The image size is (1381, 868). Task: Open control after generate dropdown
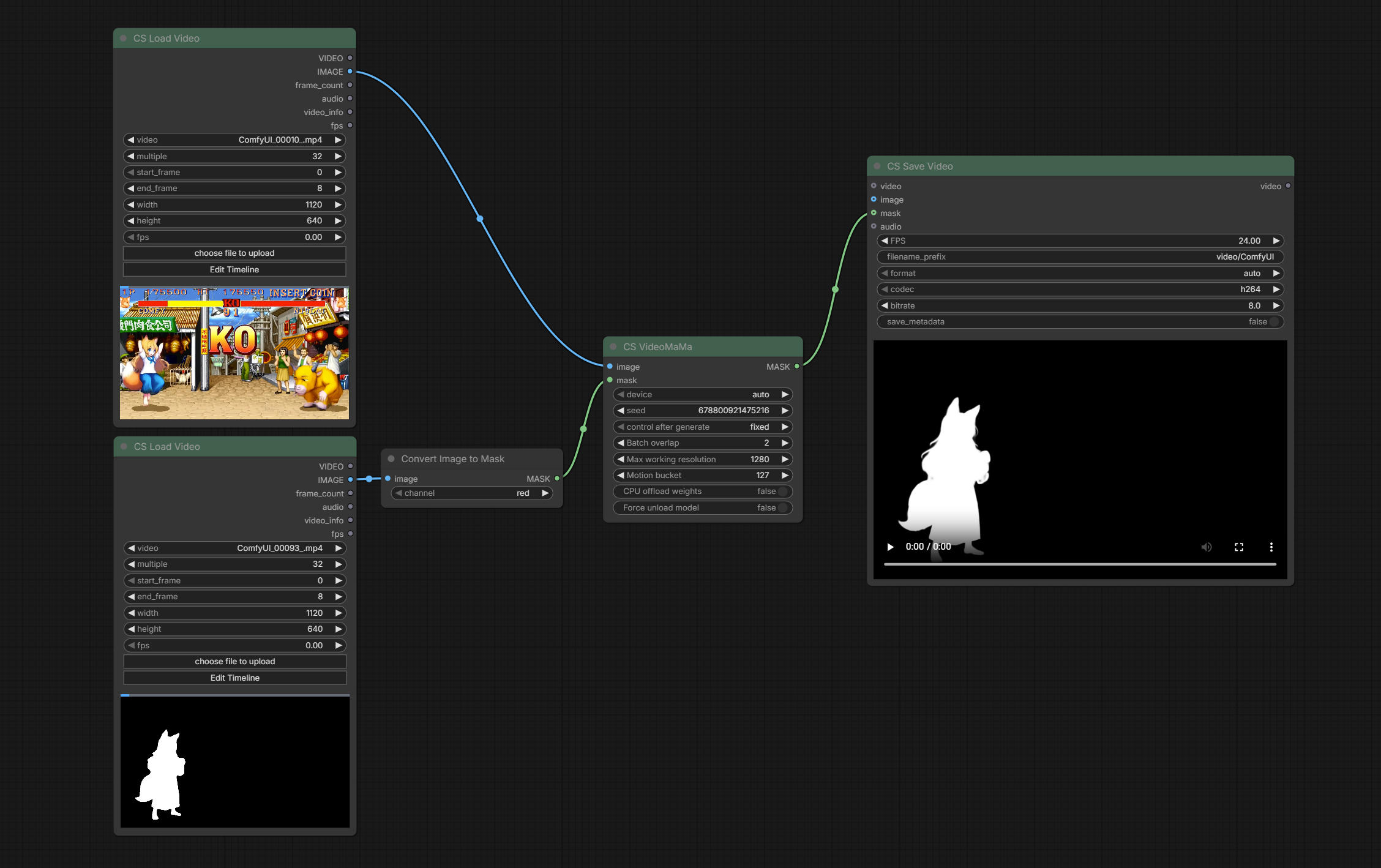tap(703, 427)
